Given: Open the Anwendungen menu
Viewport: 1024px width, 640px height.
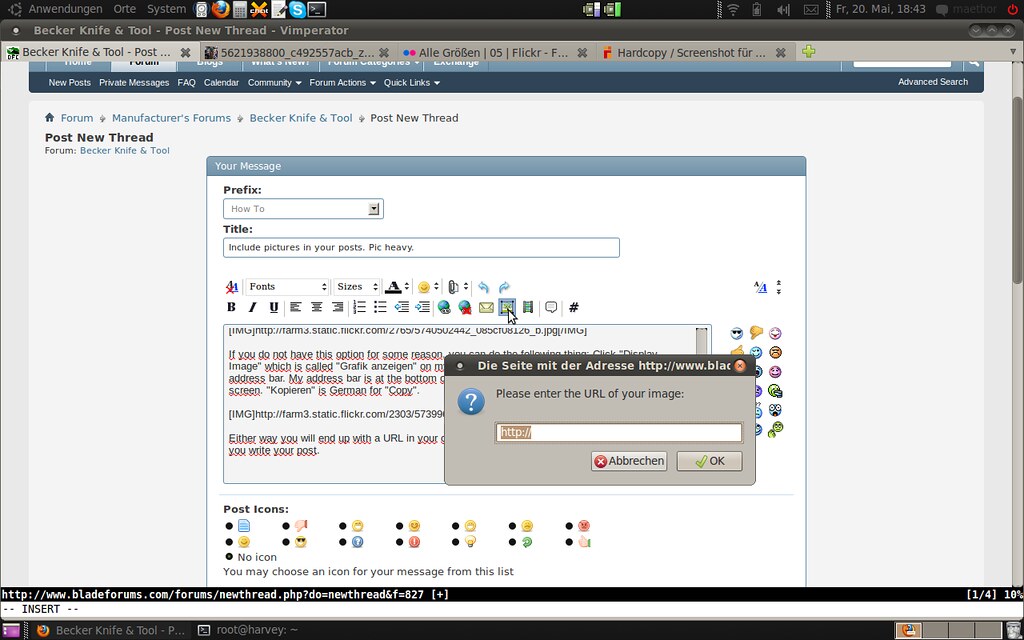Looking at the screenshot, I should click(65, 9).
